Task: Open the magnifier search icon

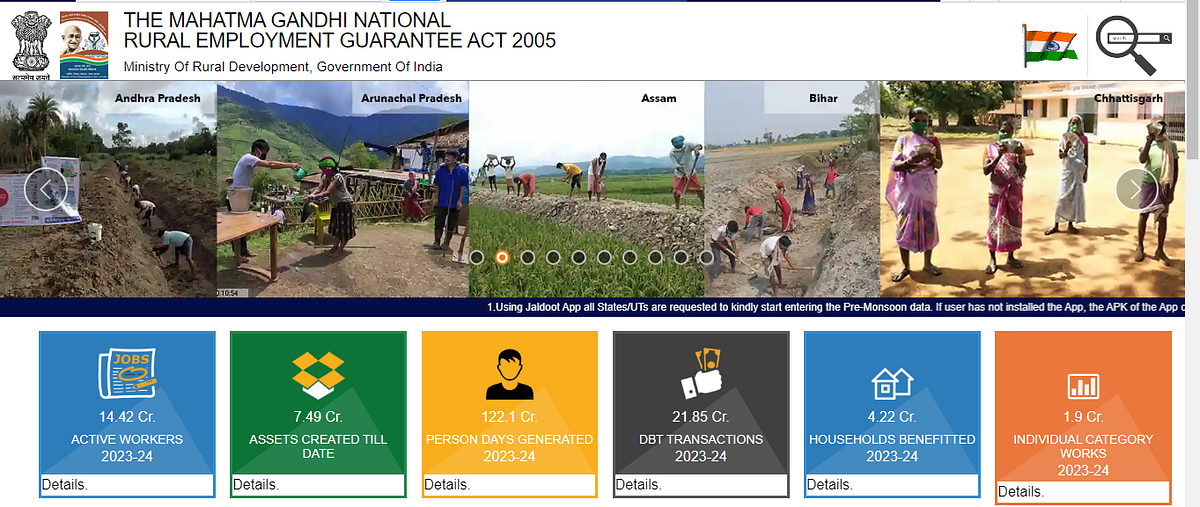Action: [1132, 46]
